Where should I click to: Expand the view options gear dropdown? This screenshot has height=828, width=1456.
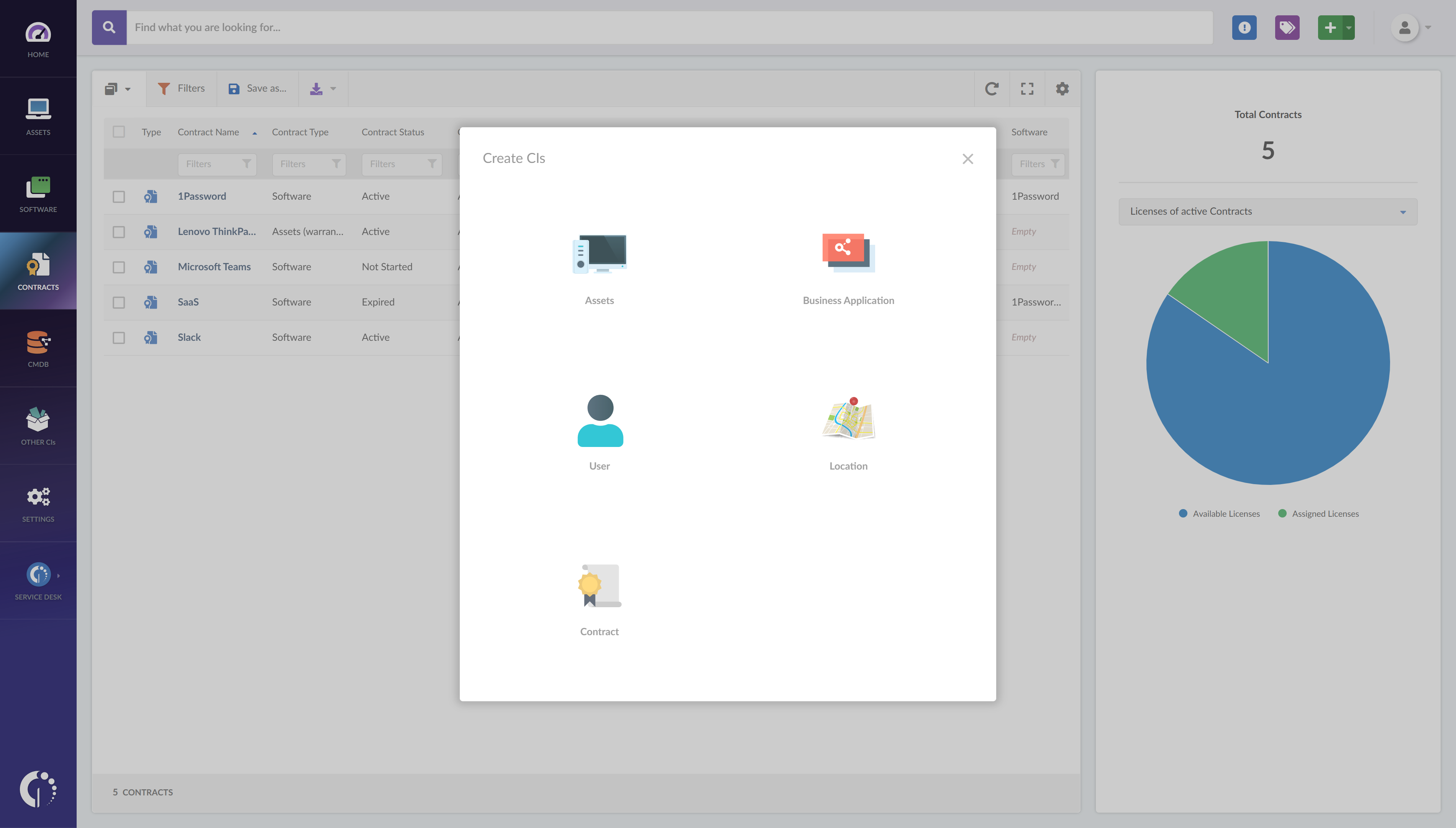point(1062,89)
